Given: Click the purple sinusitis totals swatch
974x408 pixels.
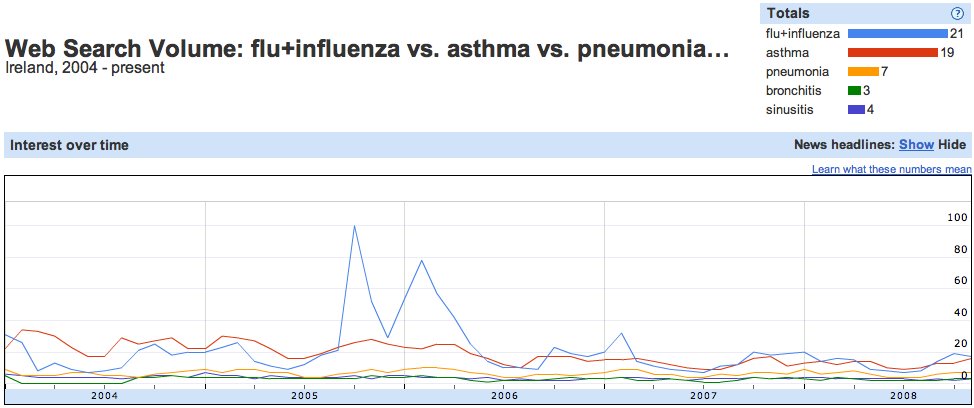Looking at the screenshot, I should pyautogui.click(x=856, y=111).
